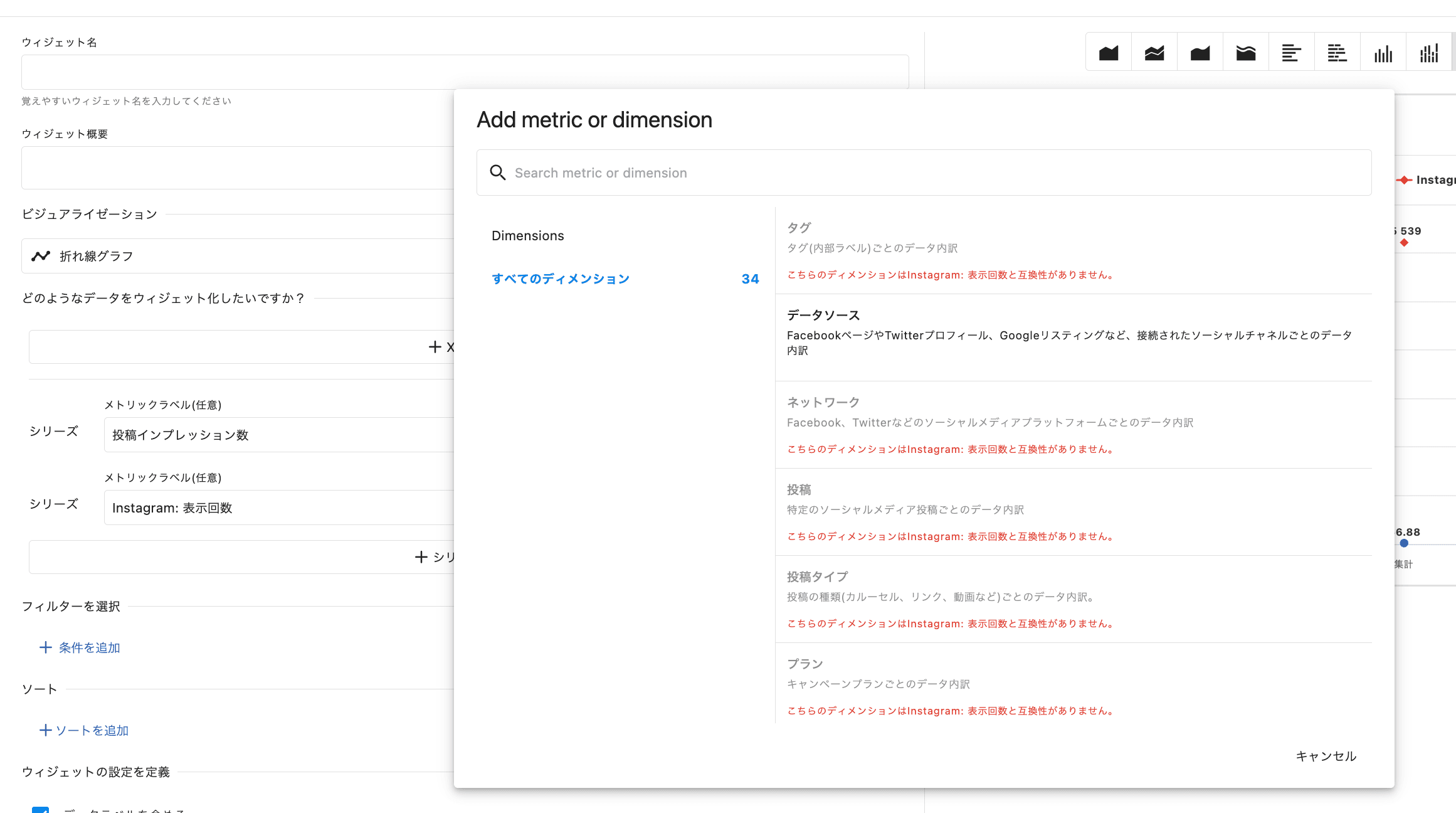This screenshot has height=813, width=1456.
Task: Click the blue 6.88 data point on the chart
Action: [x=1404, y=543]
